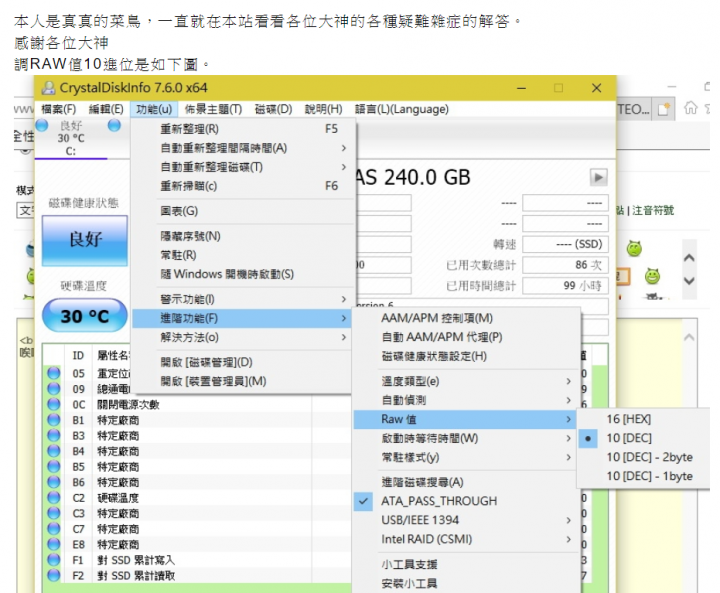Choose 磁碟健康狀態設定(H)

point(466,356)
